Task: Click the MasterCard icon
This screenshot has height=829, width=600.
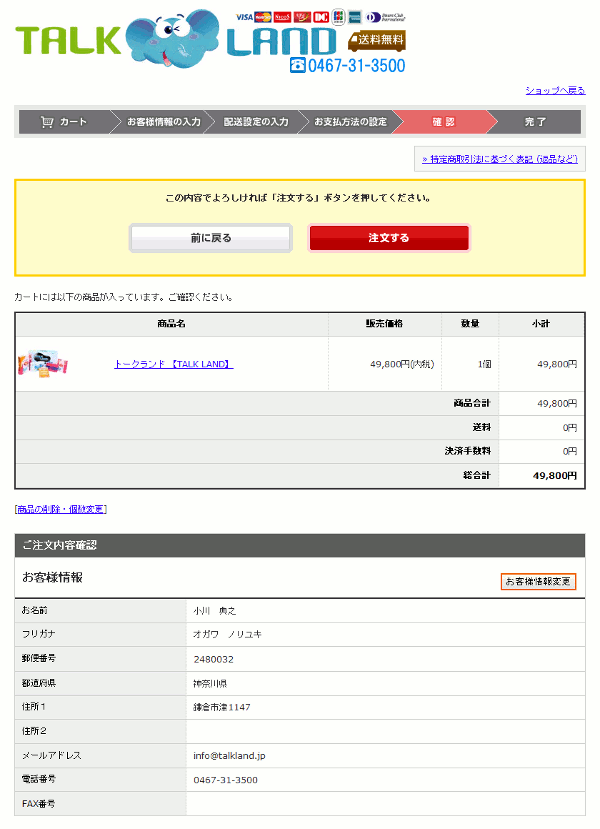Action: point(263,17)
